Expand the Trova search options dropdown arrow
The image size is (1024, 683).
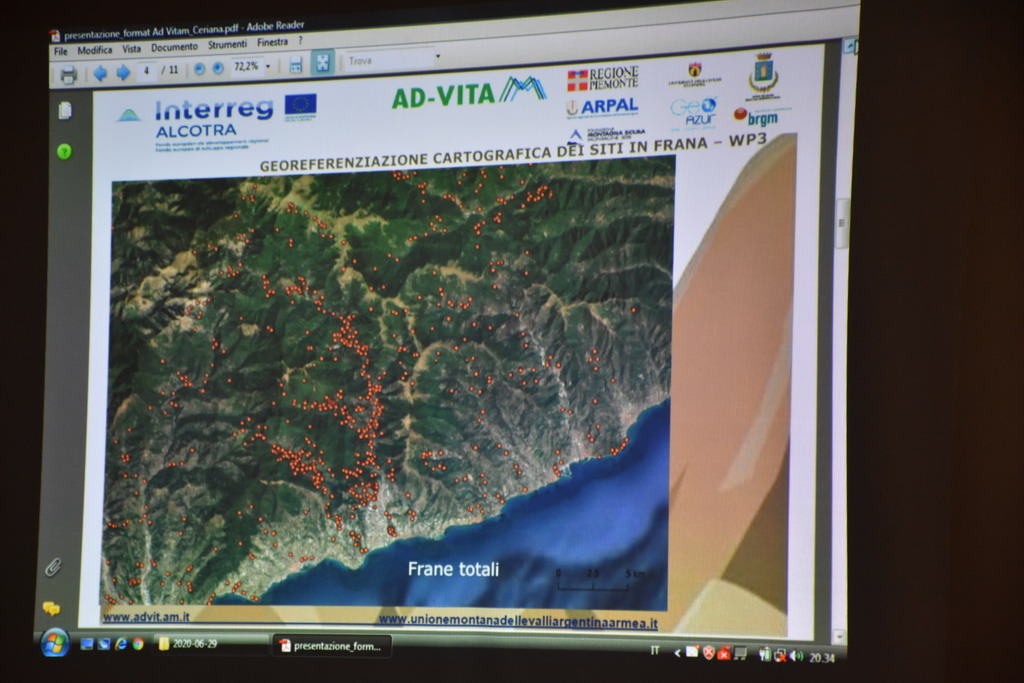coord(437,56)
